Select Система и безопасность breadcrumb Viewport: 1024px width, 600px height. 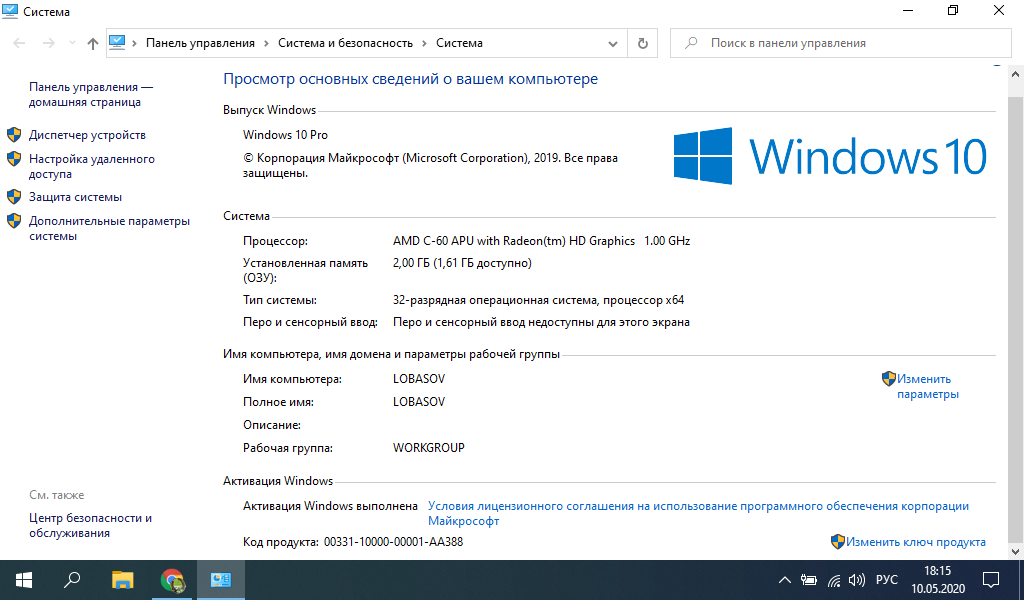[345, 43]
